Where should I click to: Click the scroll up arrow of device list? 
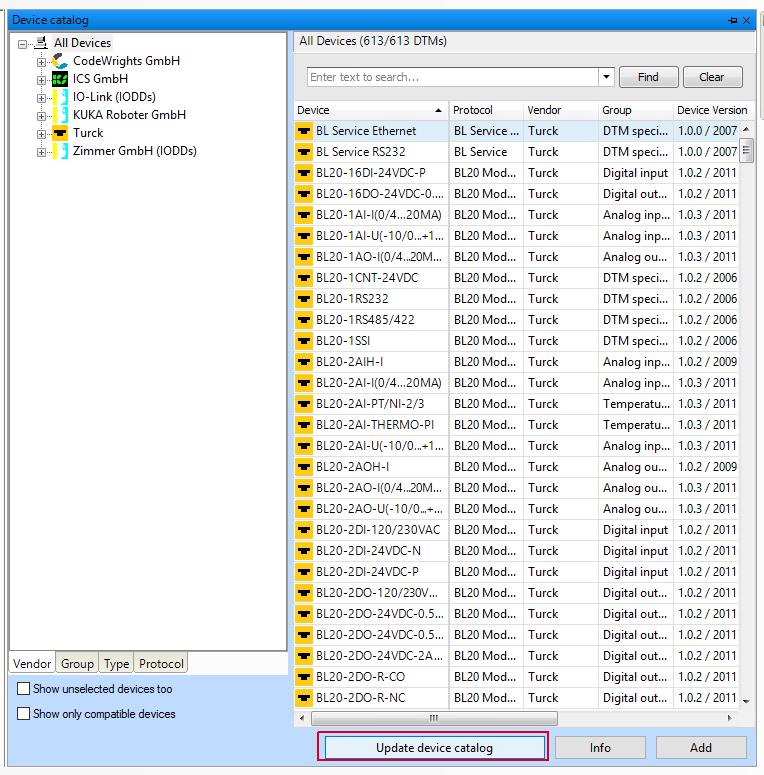pos(746,129)
